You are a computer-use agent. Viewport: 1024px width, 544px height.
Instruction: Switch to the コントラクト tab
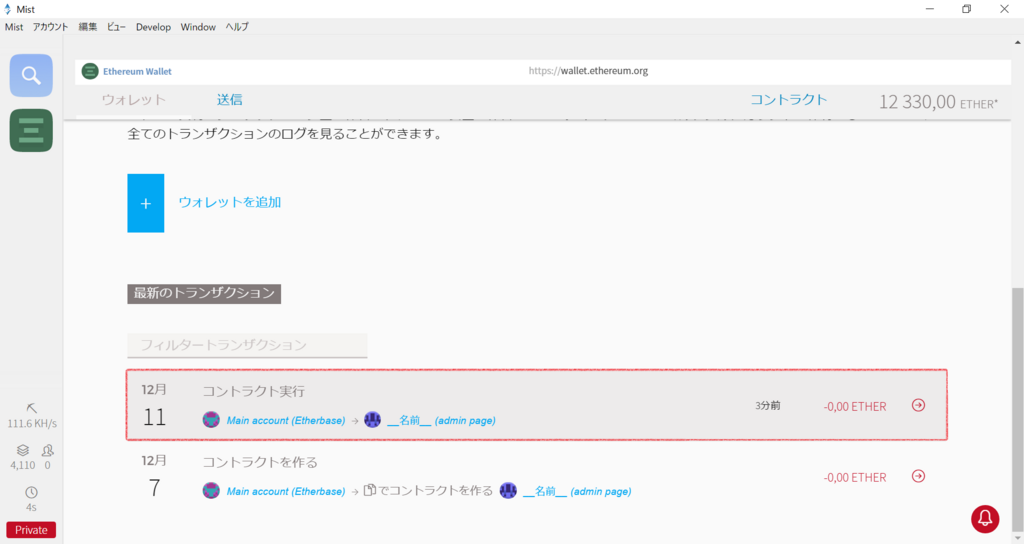click(x=788, y=100)
